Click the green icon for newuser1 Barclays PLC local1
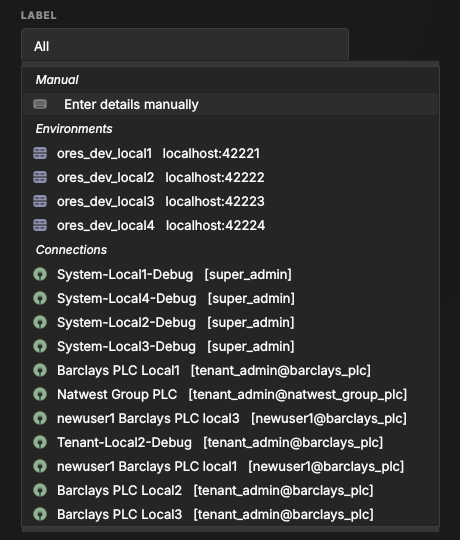The image size is (460, 540). [40, 466]
